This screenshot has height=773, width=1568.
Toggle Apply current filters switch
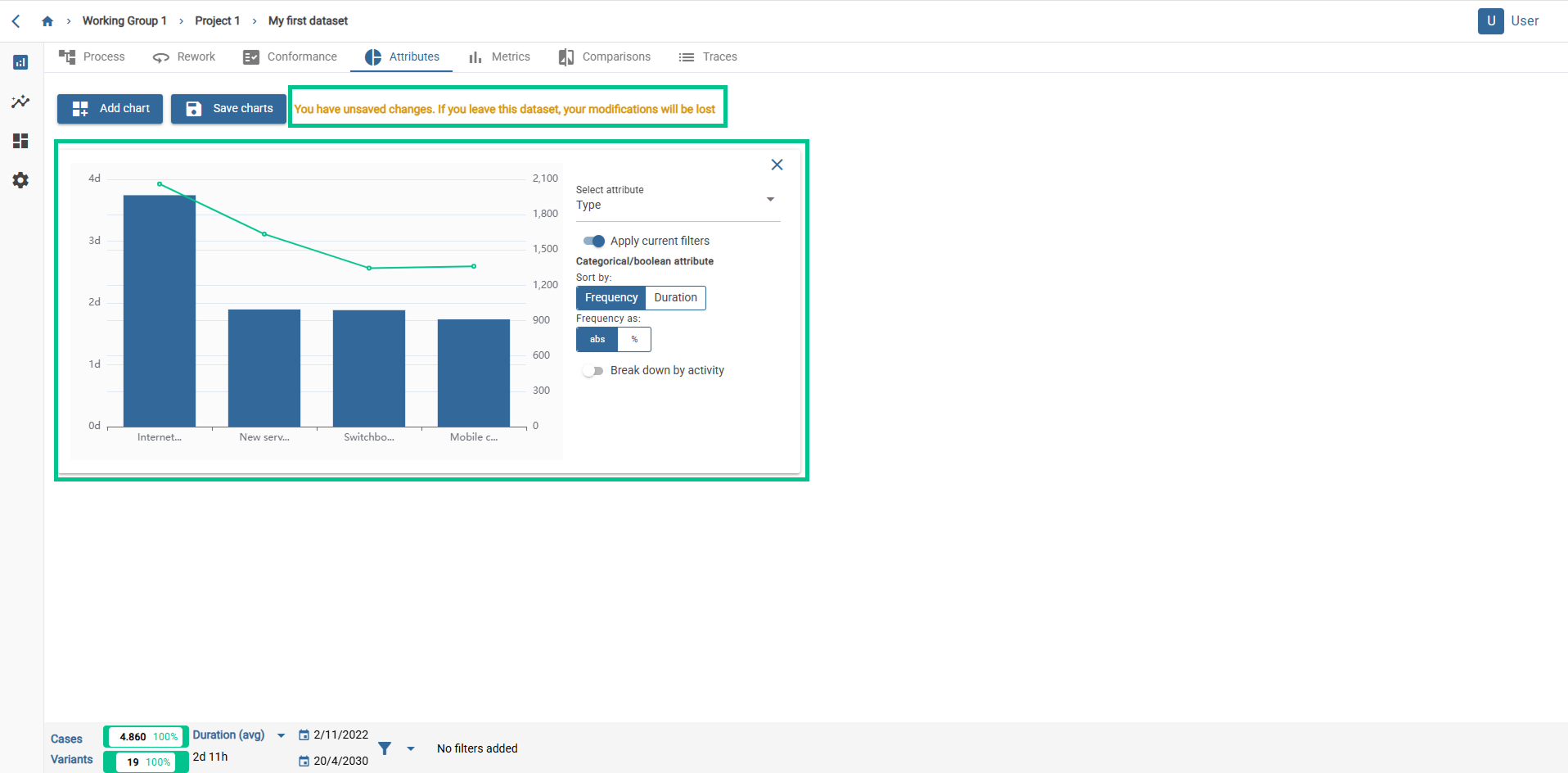(x=594, y=241)
